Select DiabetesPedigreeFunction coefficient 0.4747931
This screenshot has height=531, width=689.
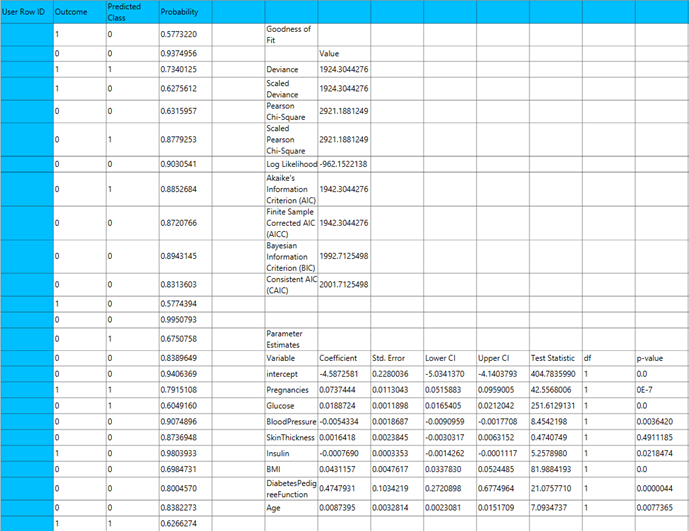pyautogui.click(x=344, y=488)
